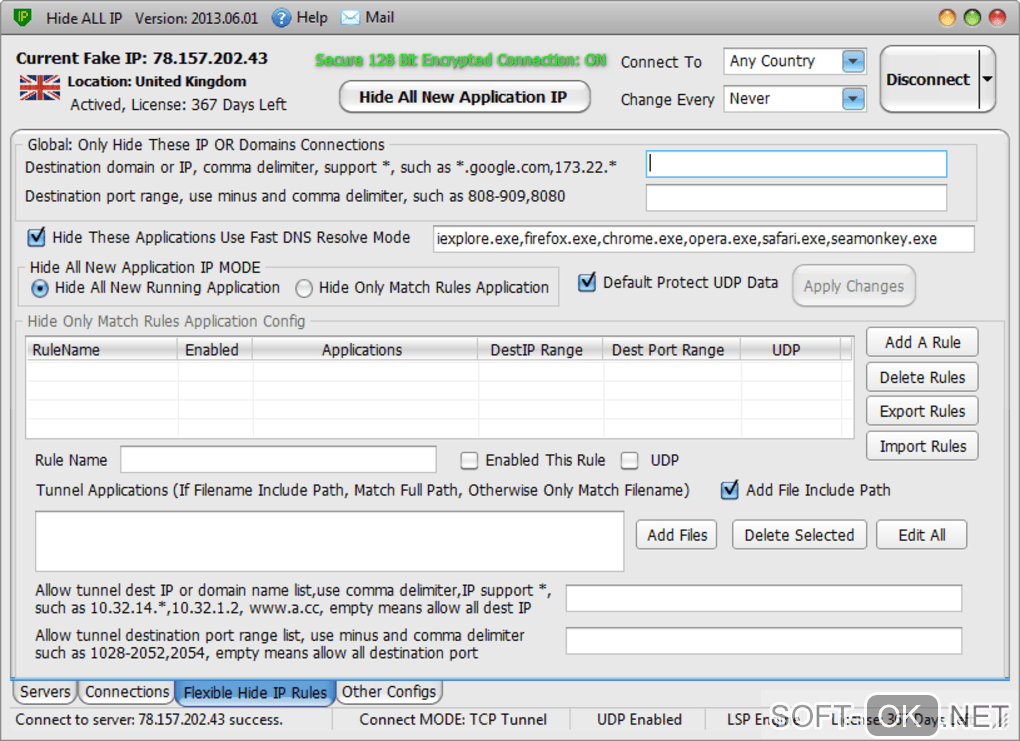This screenshot has width=1020, height=741.
Task: Click the Disconnect button
Action: point(928,79)
